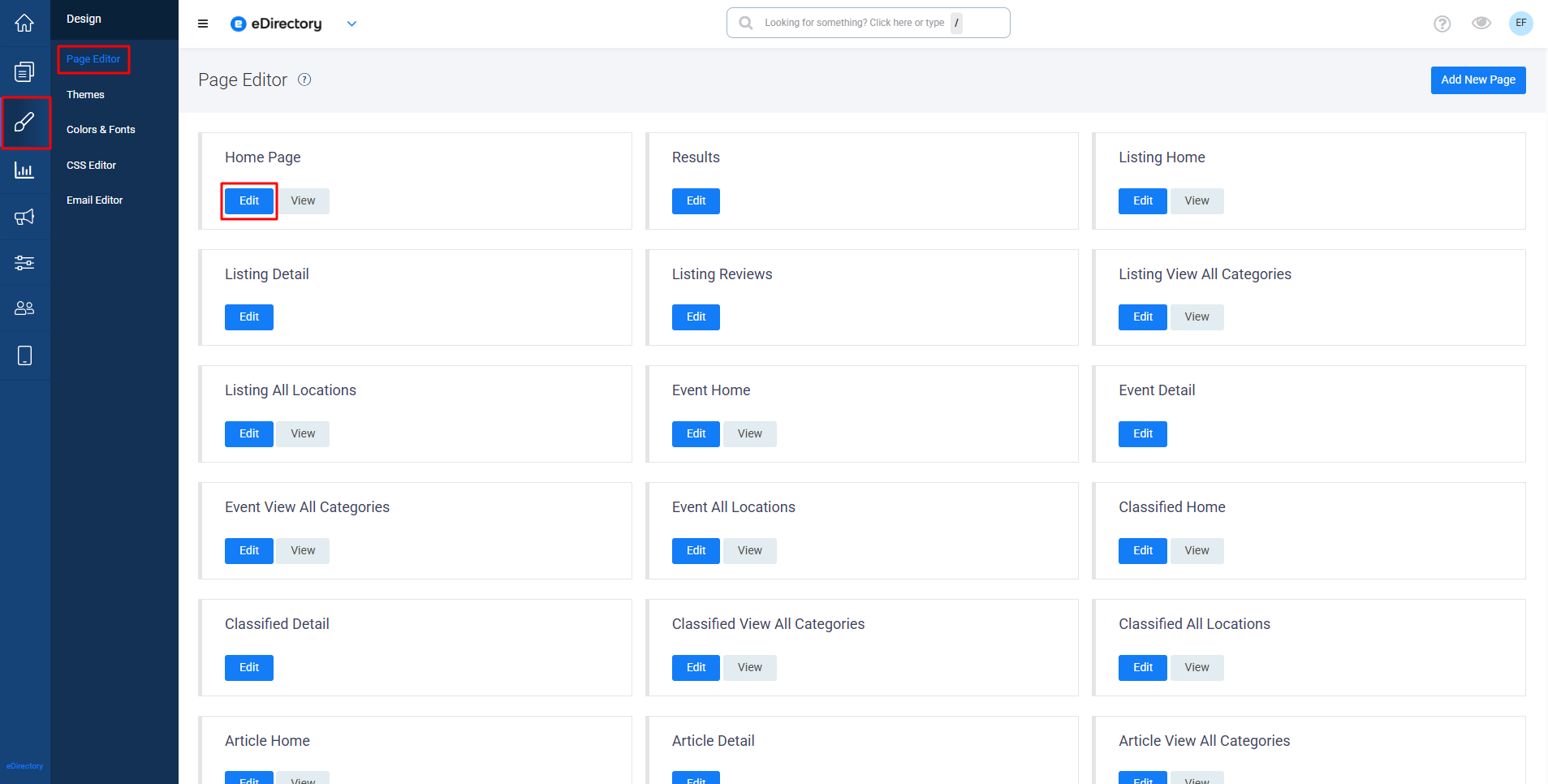Click the eDirectory footer link in sidebar
Screen dimensions: 1548x784
pos(24,766)
